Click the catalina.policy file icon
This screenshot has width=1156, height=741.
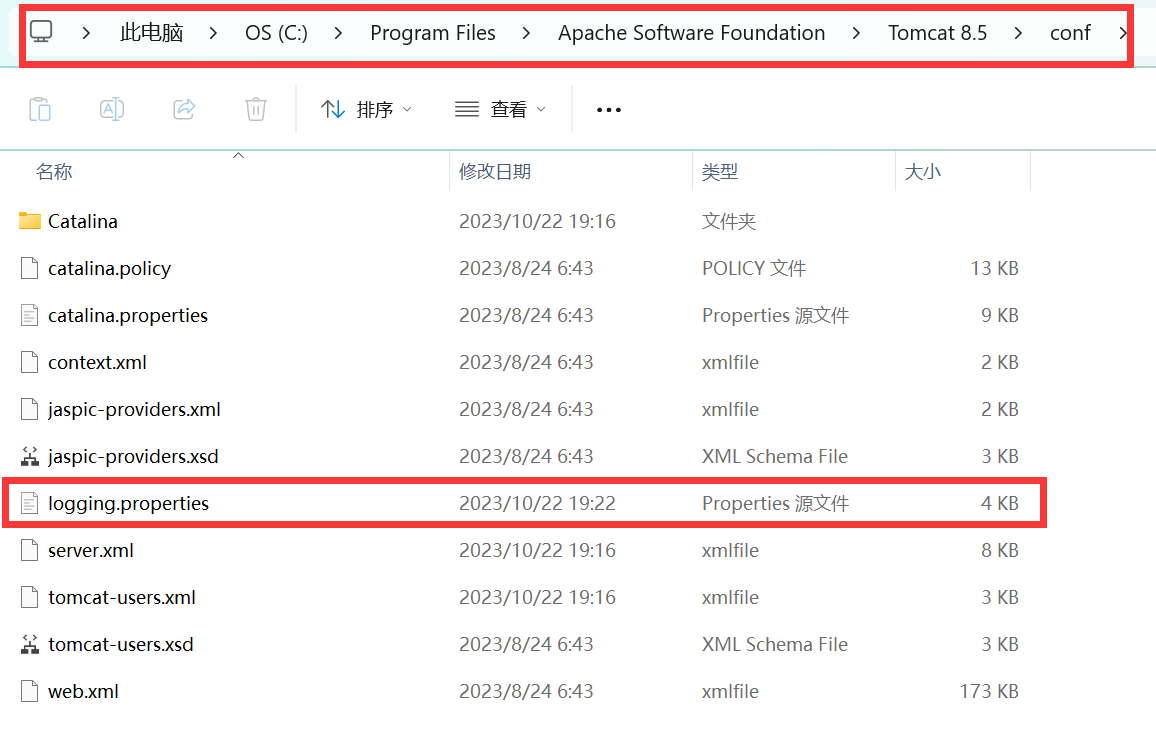pyautogui.click(x=29, y=268)
